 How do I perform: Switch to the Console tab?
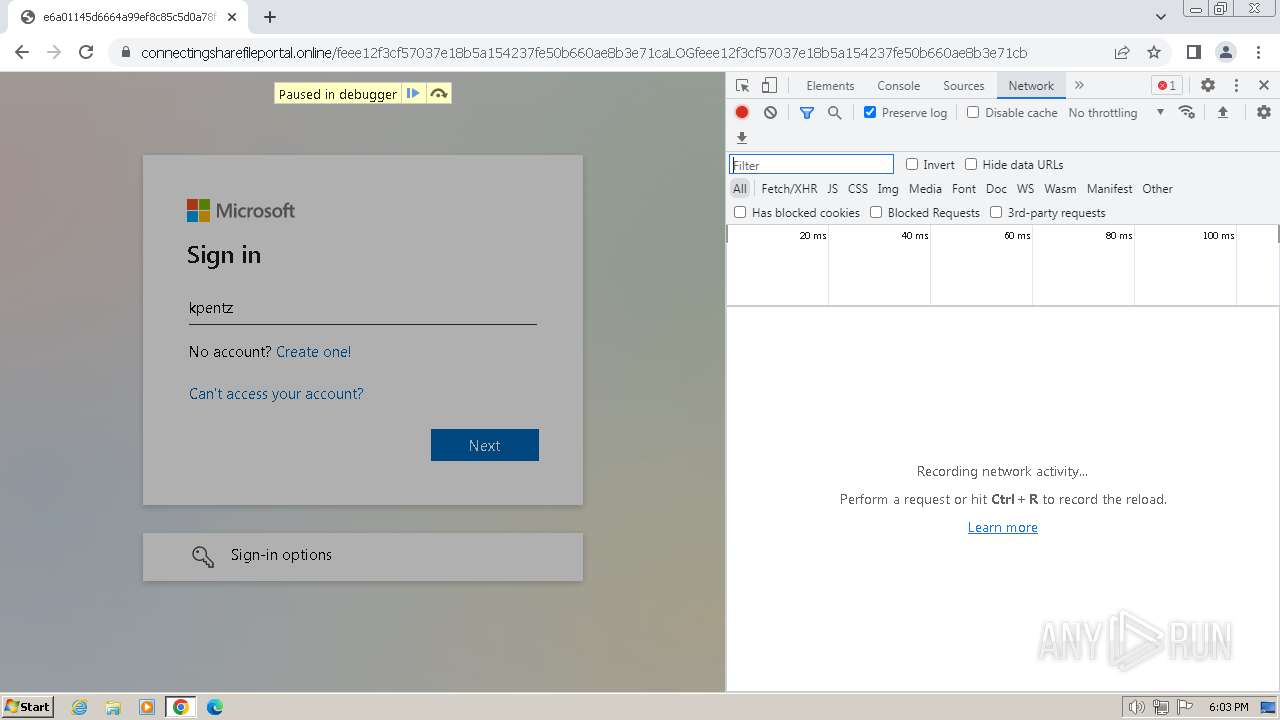(898, 86)
